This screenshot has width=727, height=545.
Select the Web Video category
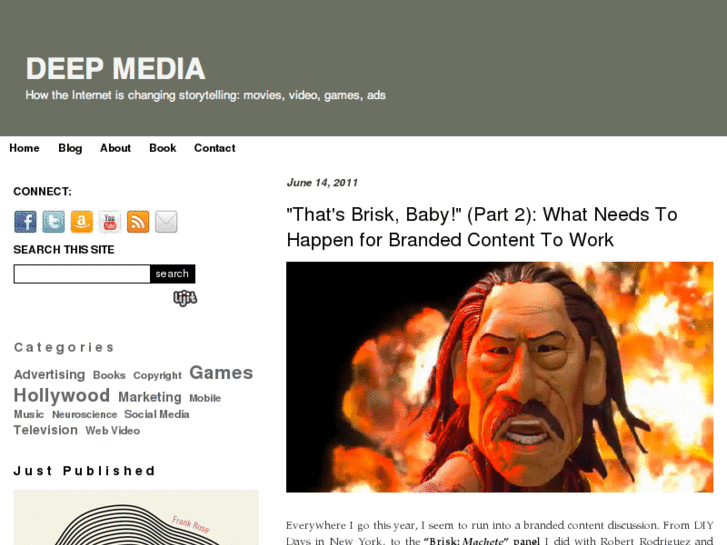click(x=113, y=430)
